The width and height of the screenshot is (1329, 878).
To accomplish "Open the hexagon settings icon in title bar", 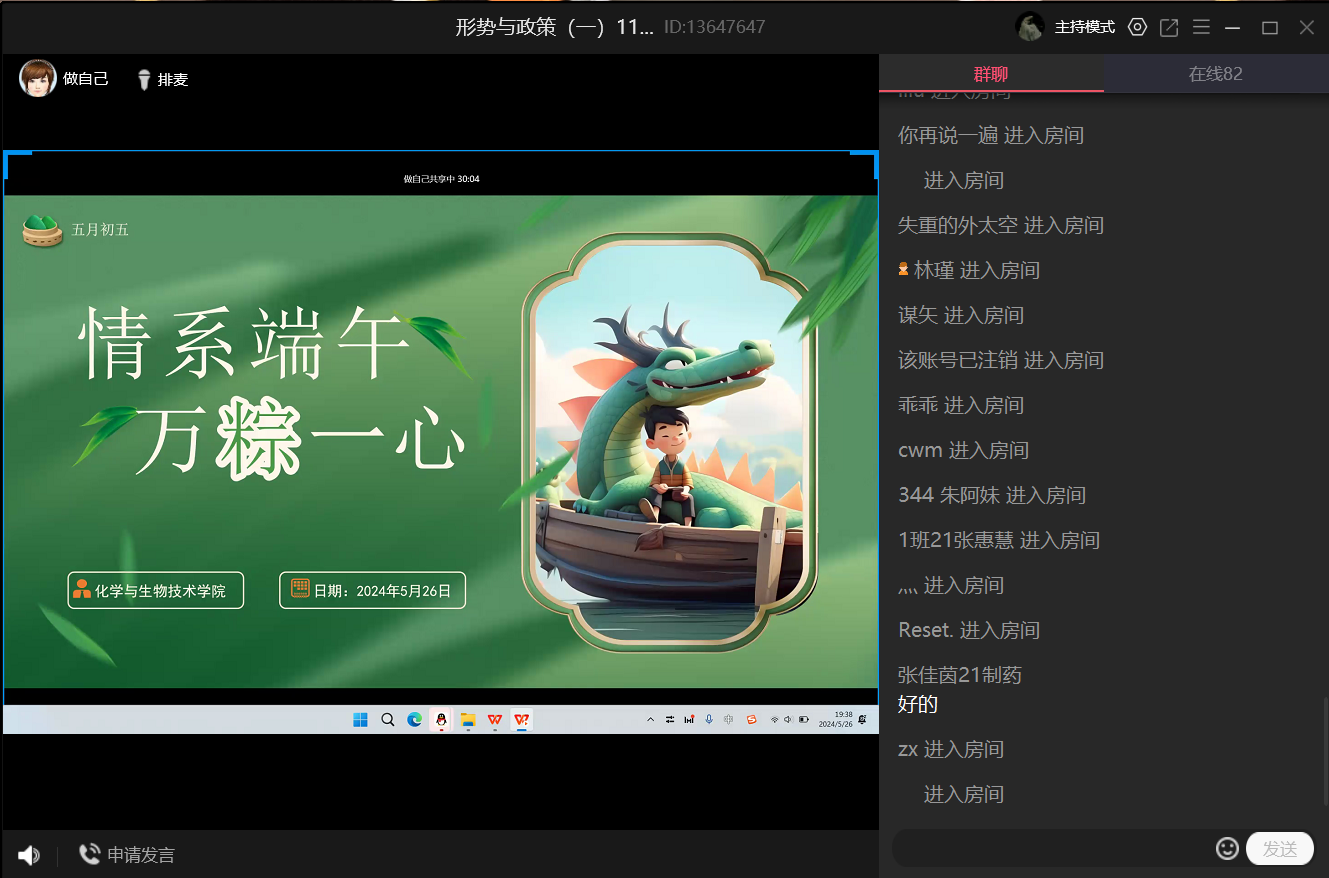I will pos(1137,27).
